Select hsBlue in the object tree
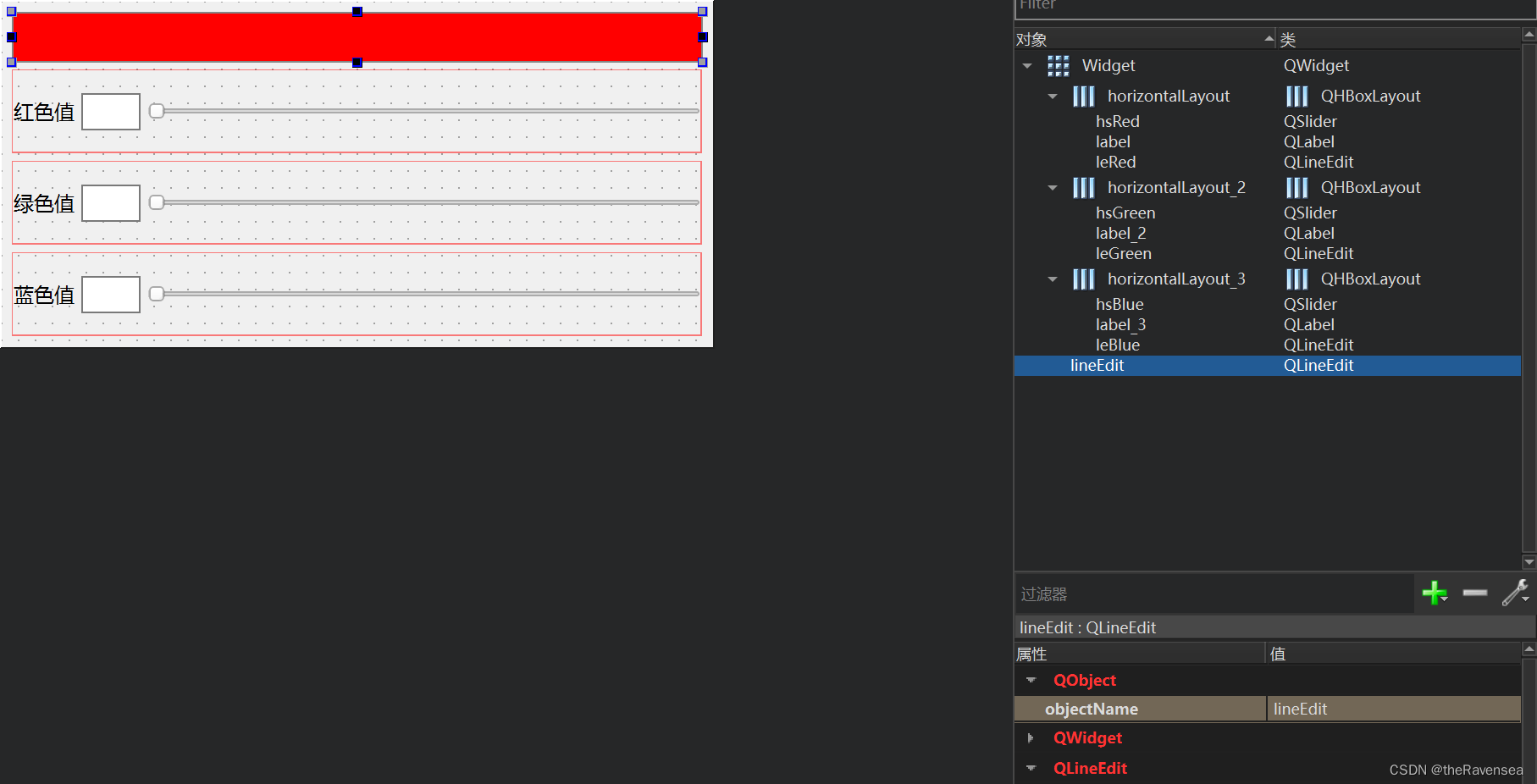1537x784 pixels. 1120,305
